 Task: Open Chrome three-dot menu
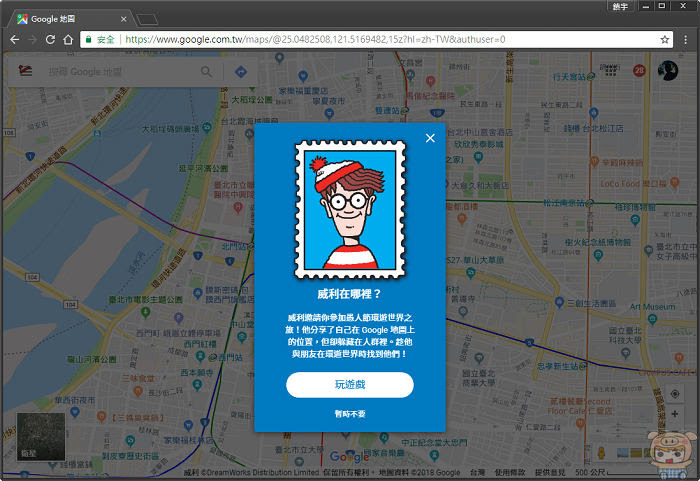point(685,39)
